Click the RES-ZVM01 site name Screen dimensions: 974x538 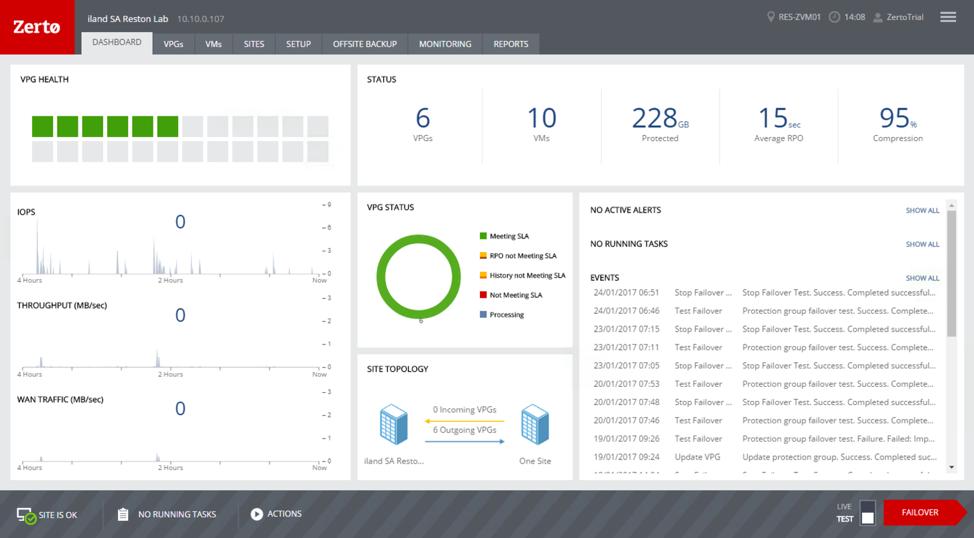point(799,17)
